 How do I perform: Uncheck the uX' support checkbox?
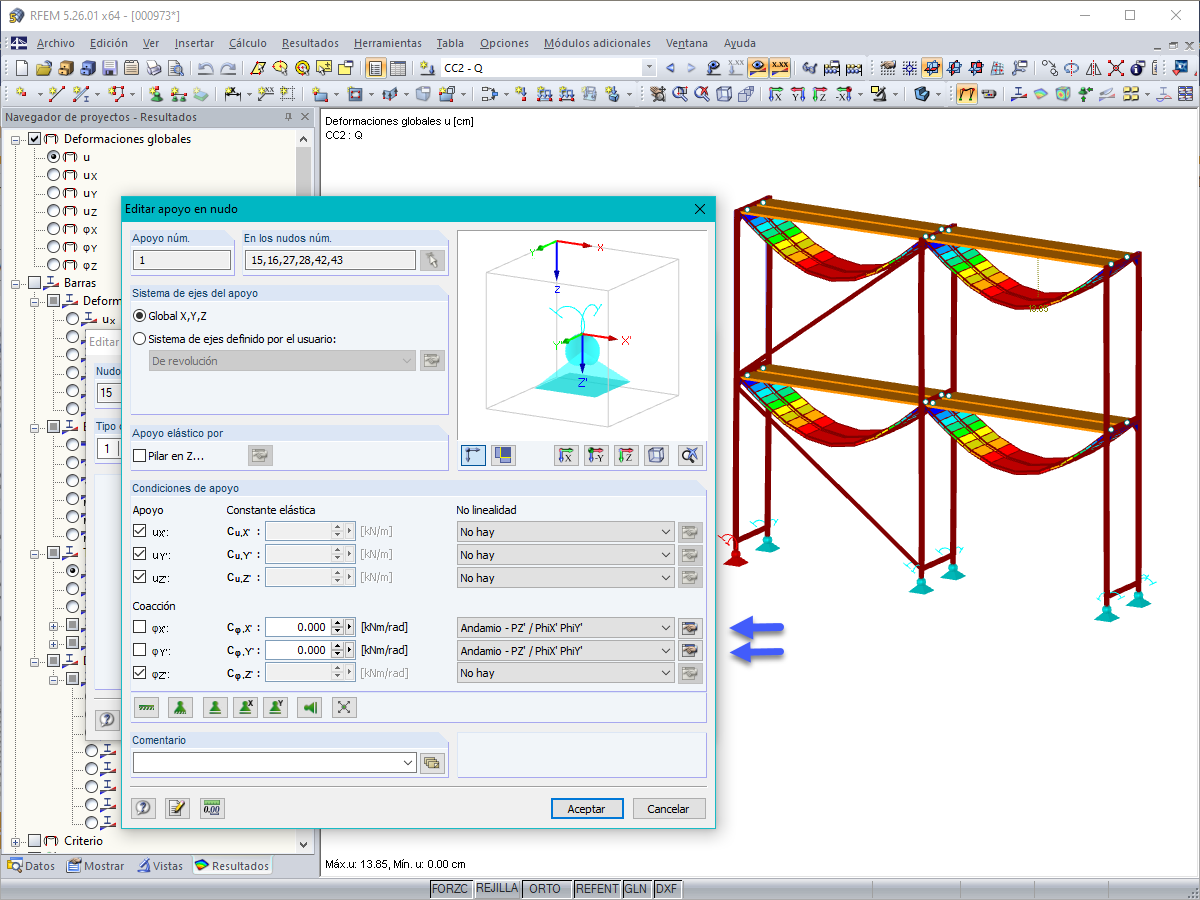140,531
